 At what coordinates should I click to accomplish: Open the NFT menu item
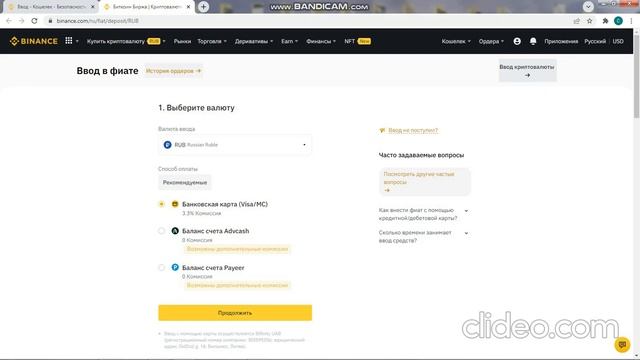[357, 41]
